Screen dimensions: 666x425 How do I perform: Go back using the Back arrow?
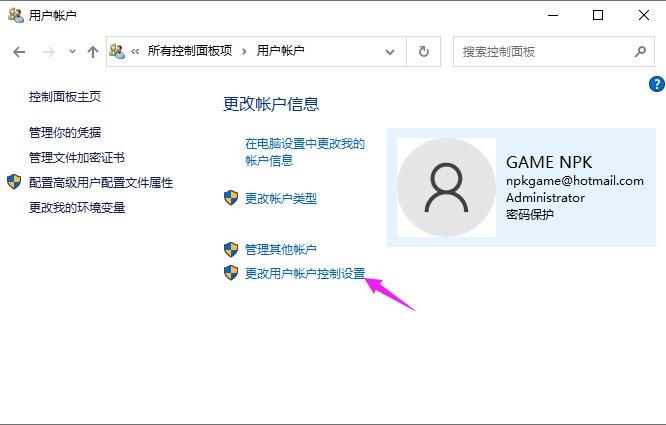tap(19, 51)
